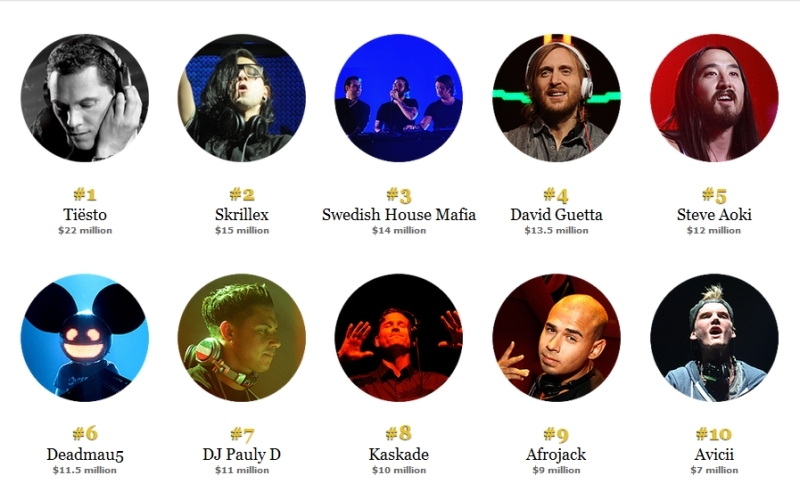Click the David Guetta name
The height and width of the screenshot is (496, 800).
pos(557,214)
